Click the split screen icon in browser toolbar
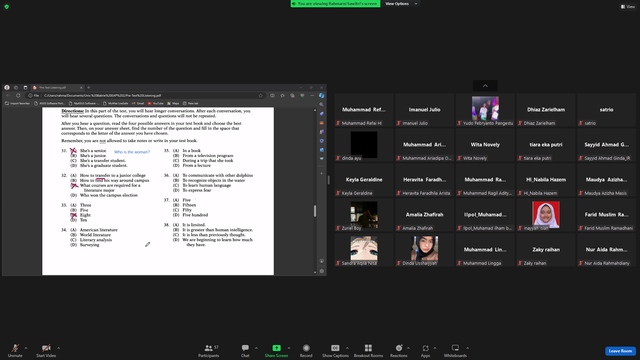Viewport: 640px width, 360px height. click(x=272, y=96)
